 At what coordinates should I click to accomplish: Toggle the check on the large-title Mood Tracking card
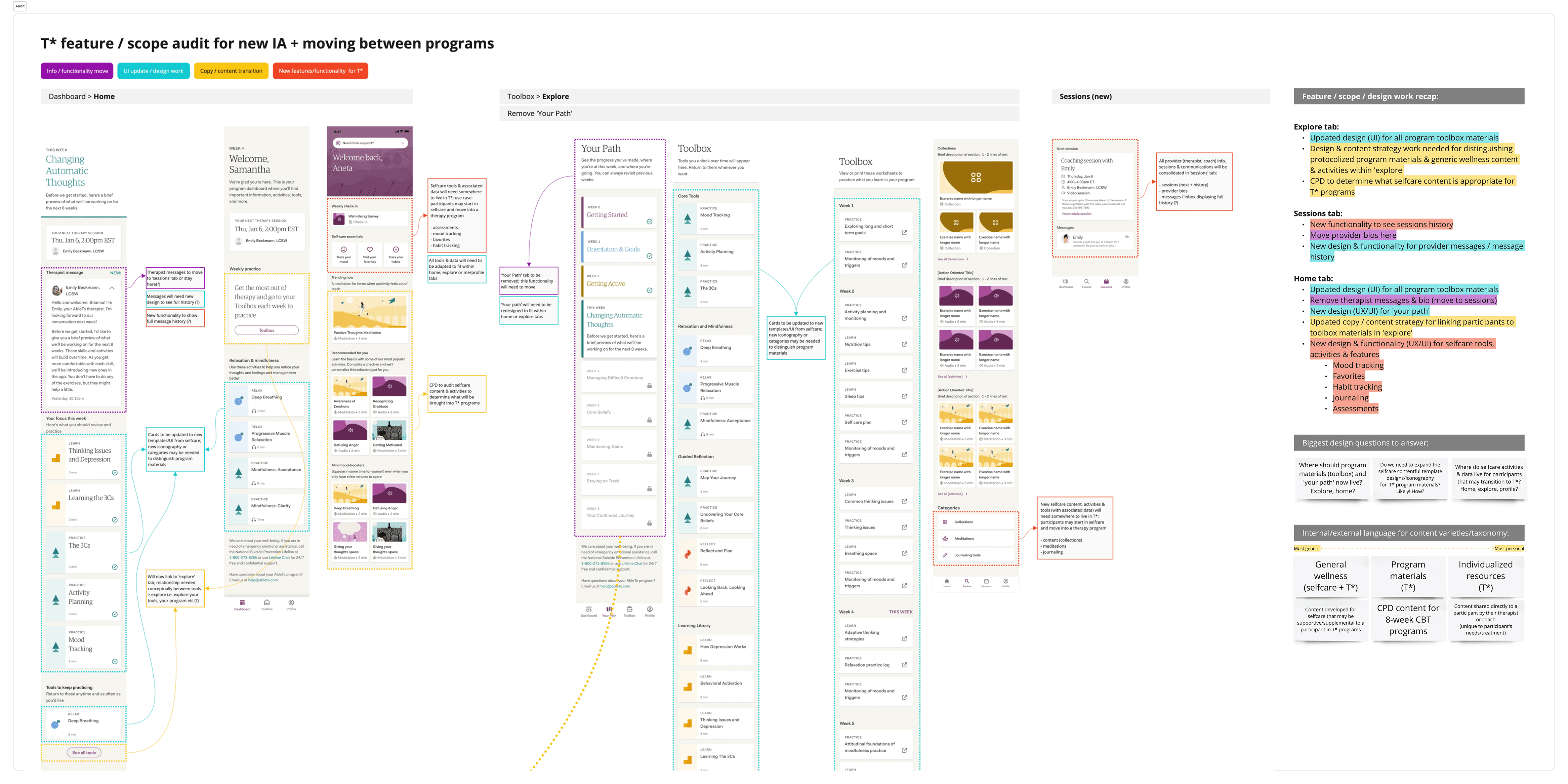115,662
